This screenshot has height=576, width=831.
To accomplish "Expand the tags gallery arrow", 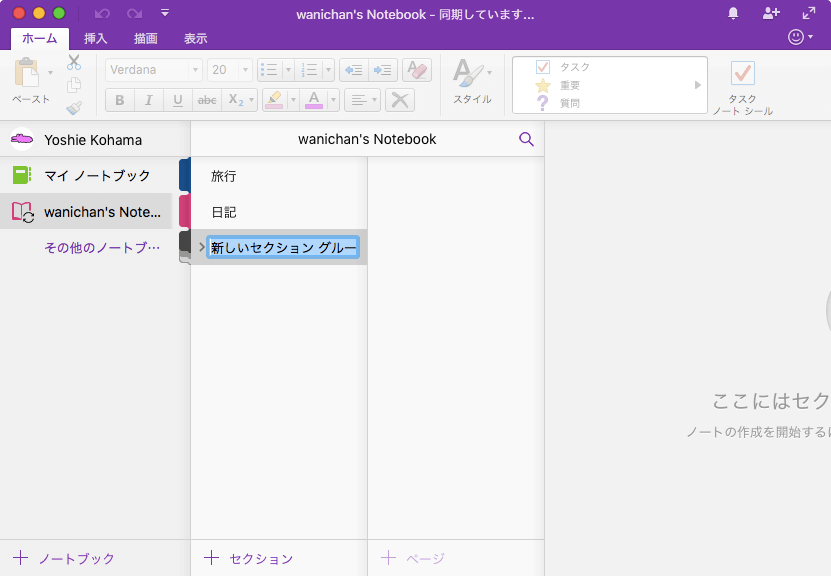I will click(698, 85).
